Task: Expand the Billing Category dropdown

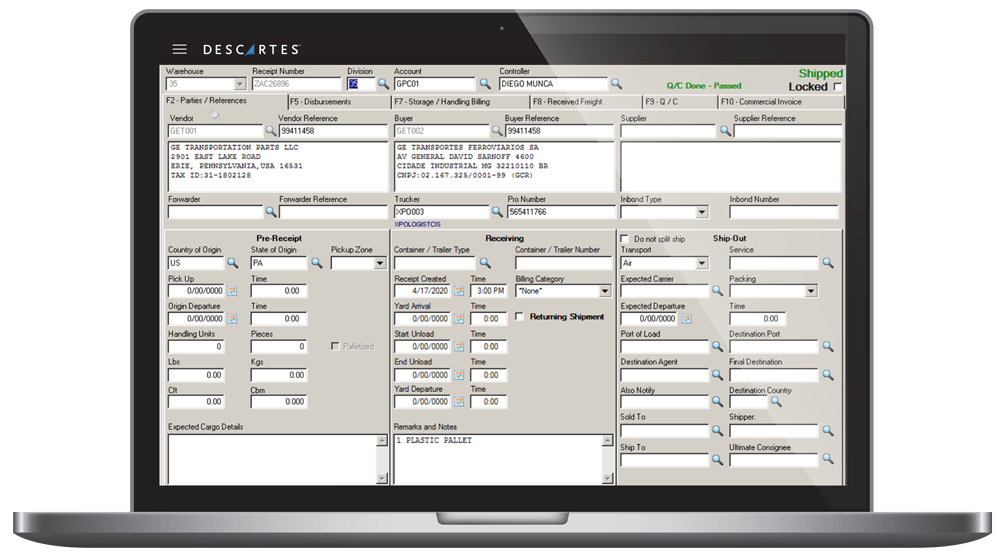Action: (604, 291)
